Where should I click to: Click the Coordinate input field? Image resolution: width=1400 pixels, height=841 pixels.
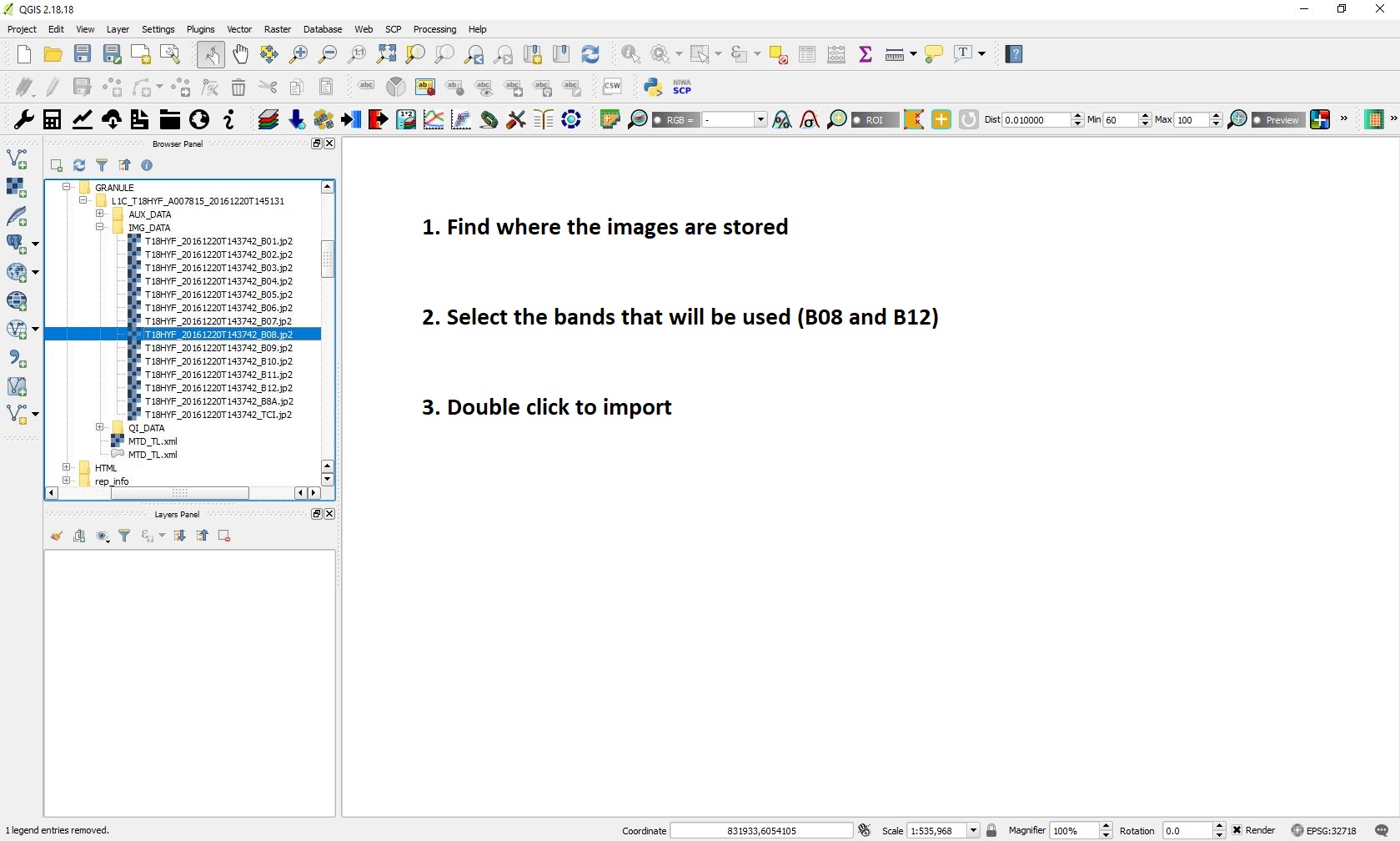point(760,830)
